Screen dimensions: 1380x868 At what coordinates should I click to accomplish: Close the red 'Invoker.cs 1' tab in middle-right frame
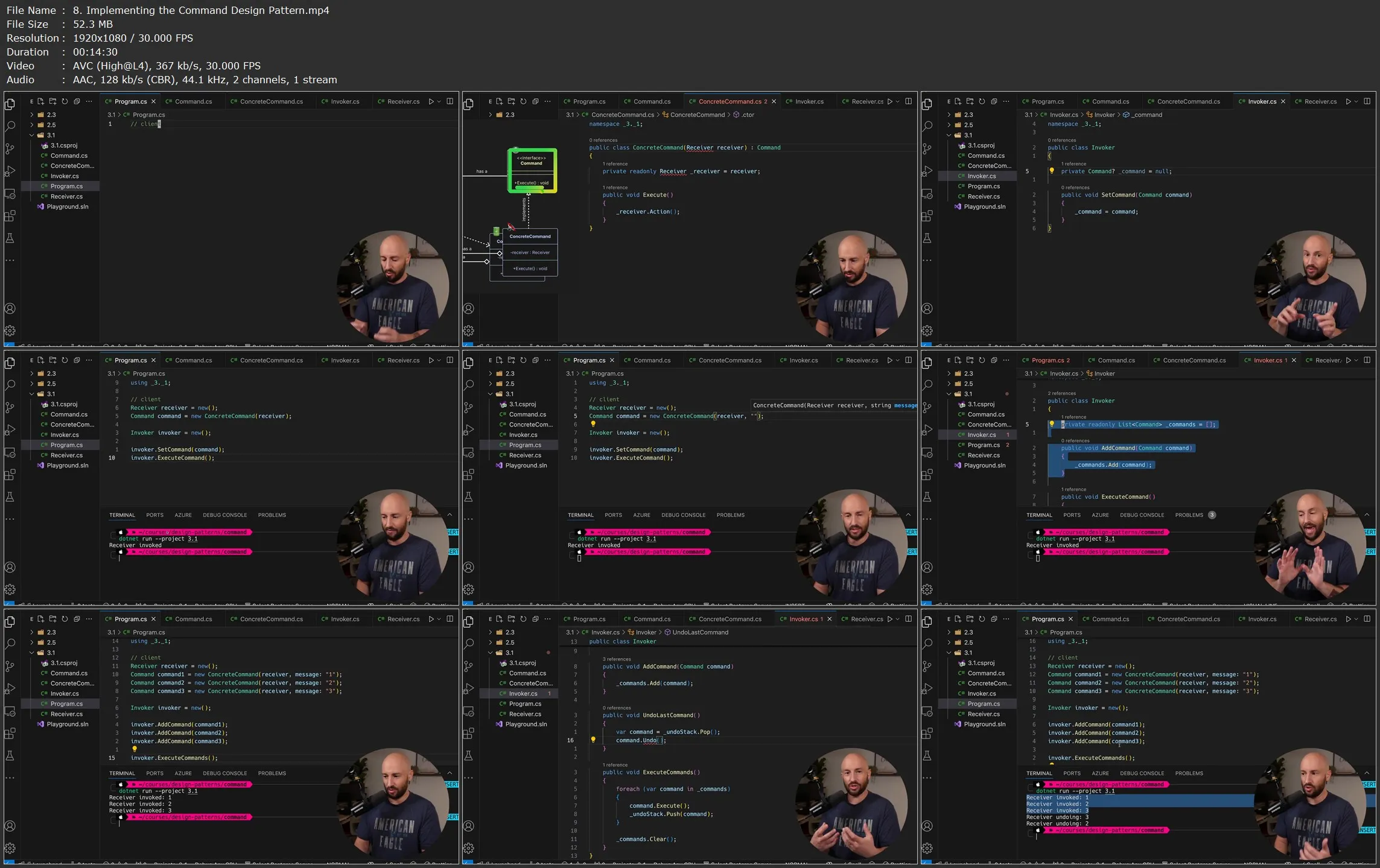pos(1294,360)
